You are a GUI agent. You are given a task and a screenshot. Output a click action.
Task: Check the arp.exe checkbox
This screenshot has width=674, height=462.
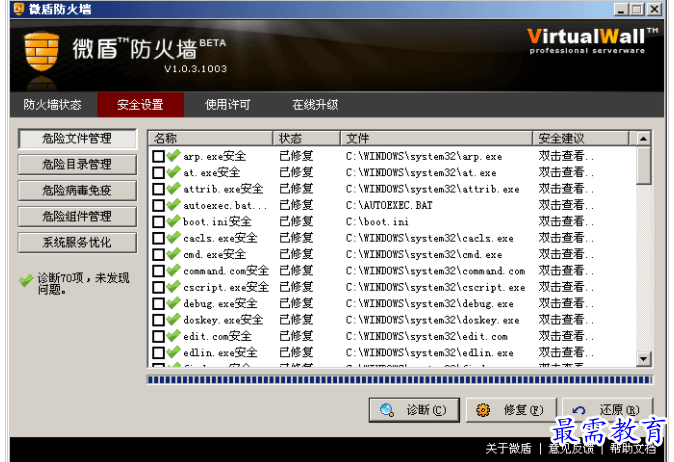pyautogui.click(x=158, y=156)
